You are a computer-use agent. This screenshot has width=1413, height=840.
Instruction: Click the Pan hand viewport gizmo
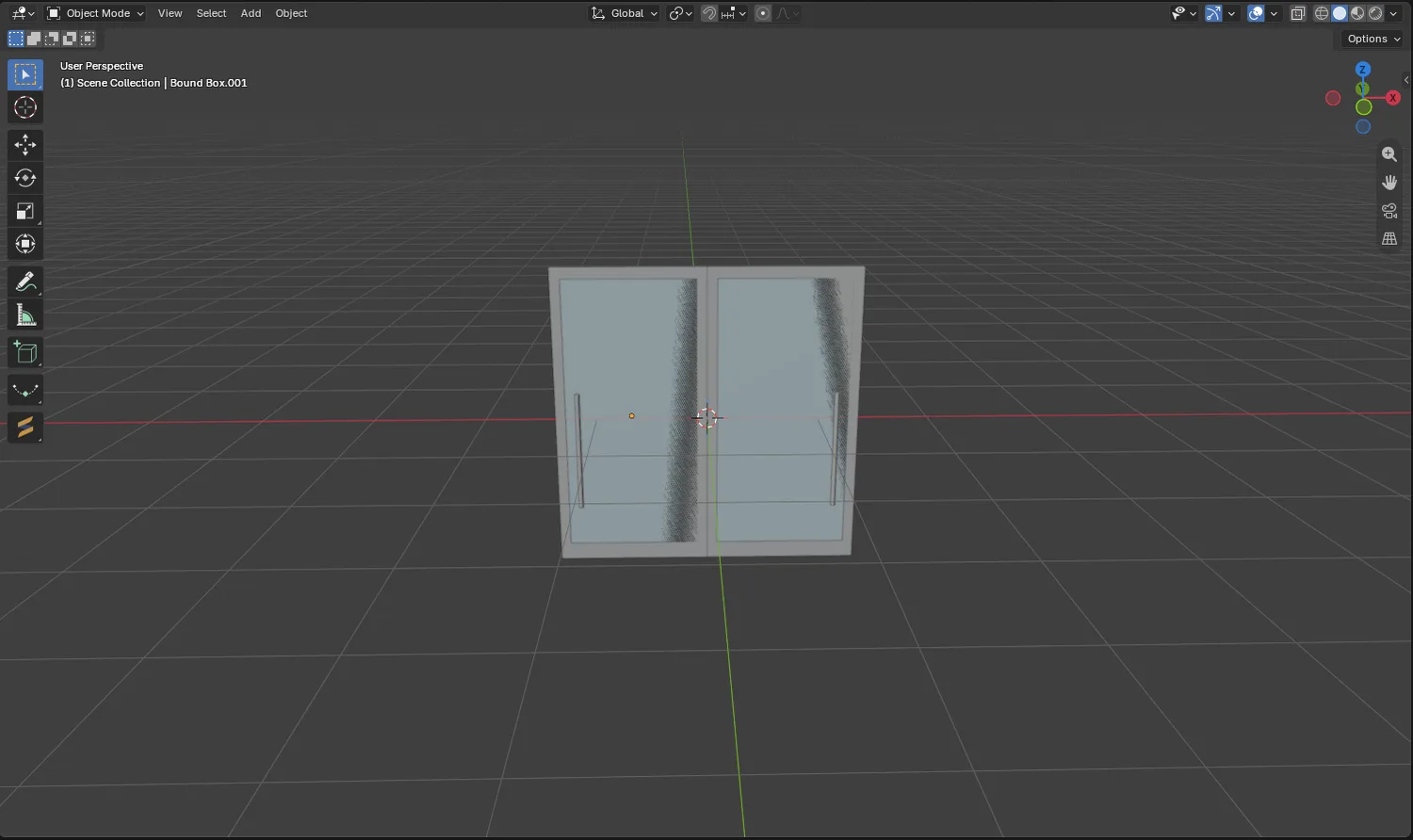click(x=1389, y=183)
